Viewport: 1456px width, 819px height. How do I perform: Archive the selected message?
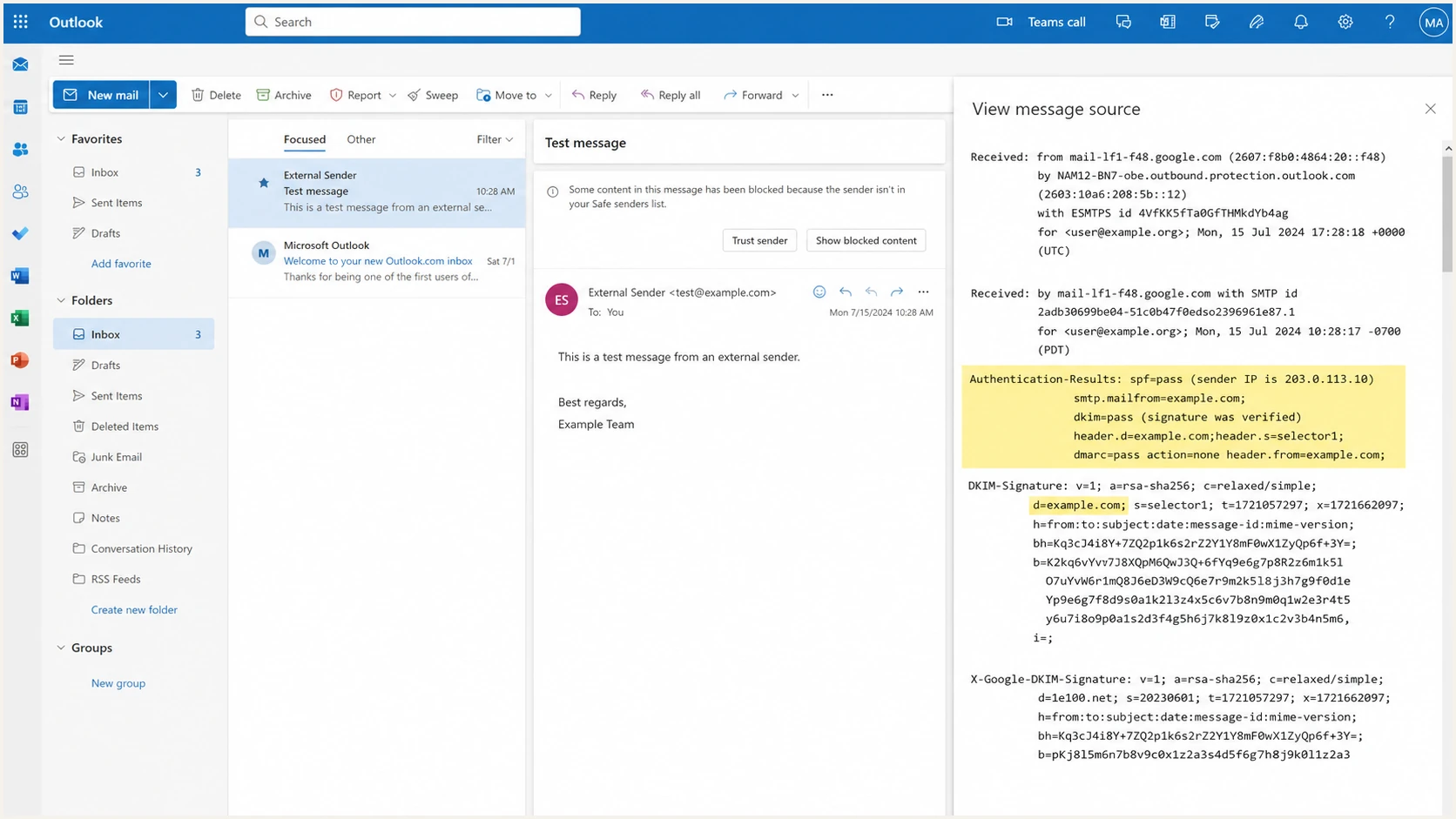pyautogui.click(x=284, y=95)
